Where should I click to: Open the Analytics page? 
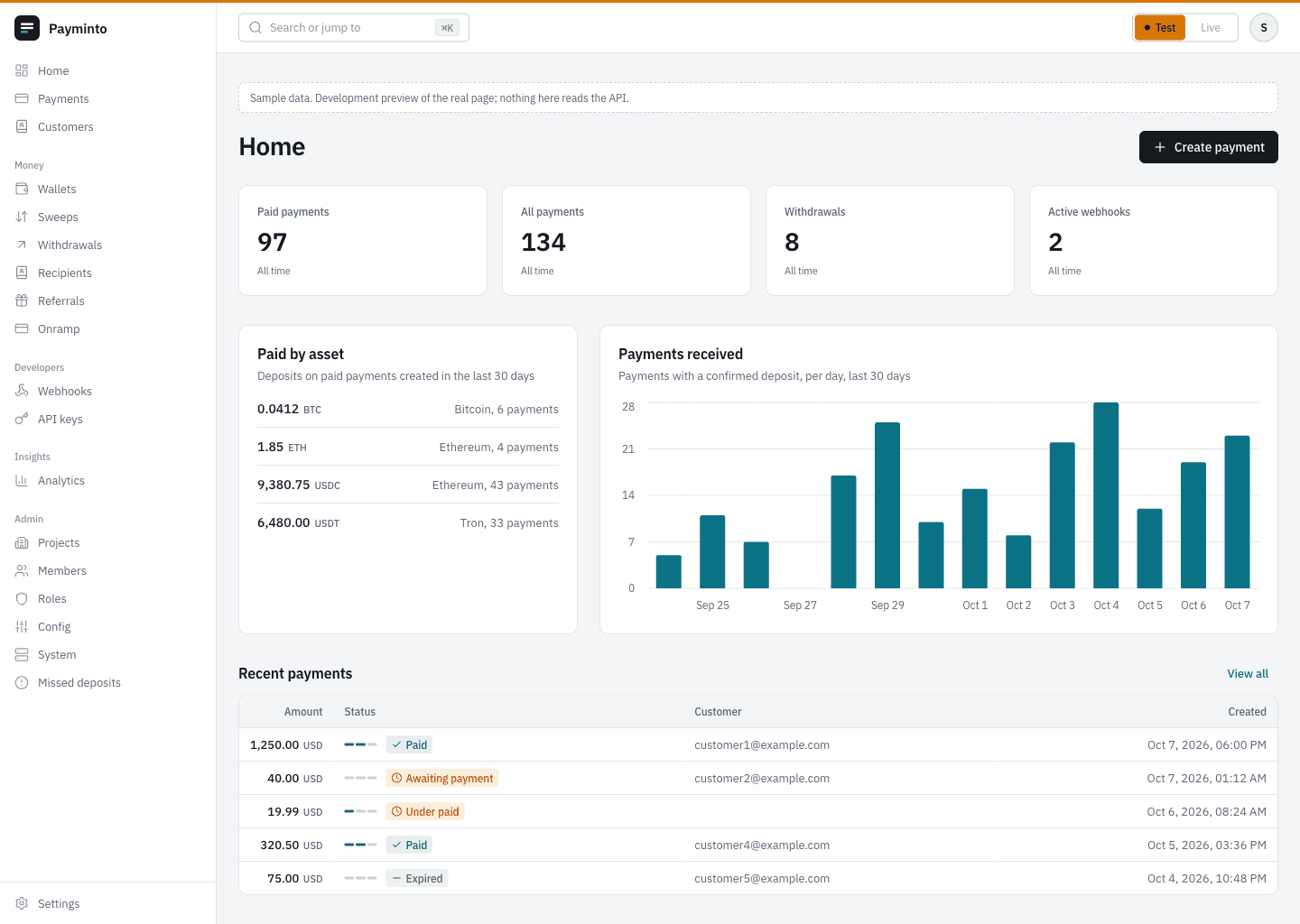[x=108, y=480]
